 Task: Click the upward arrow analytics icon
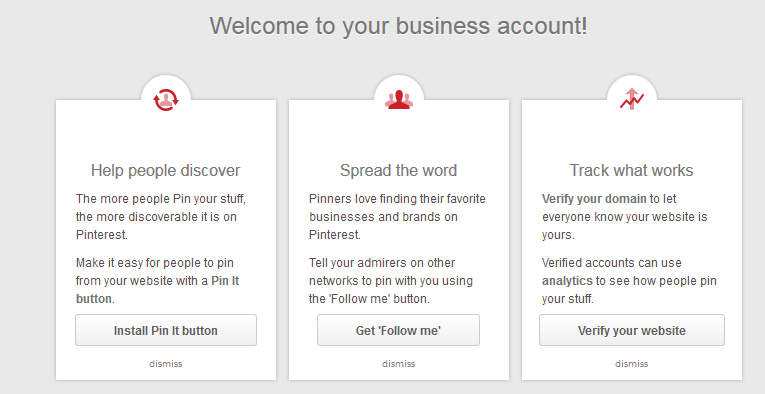[632, 99]
